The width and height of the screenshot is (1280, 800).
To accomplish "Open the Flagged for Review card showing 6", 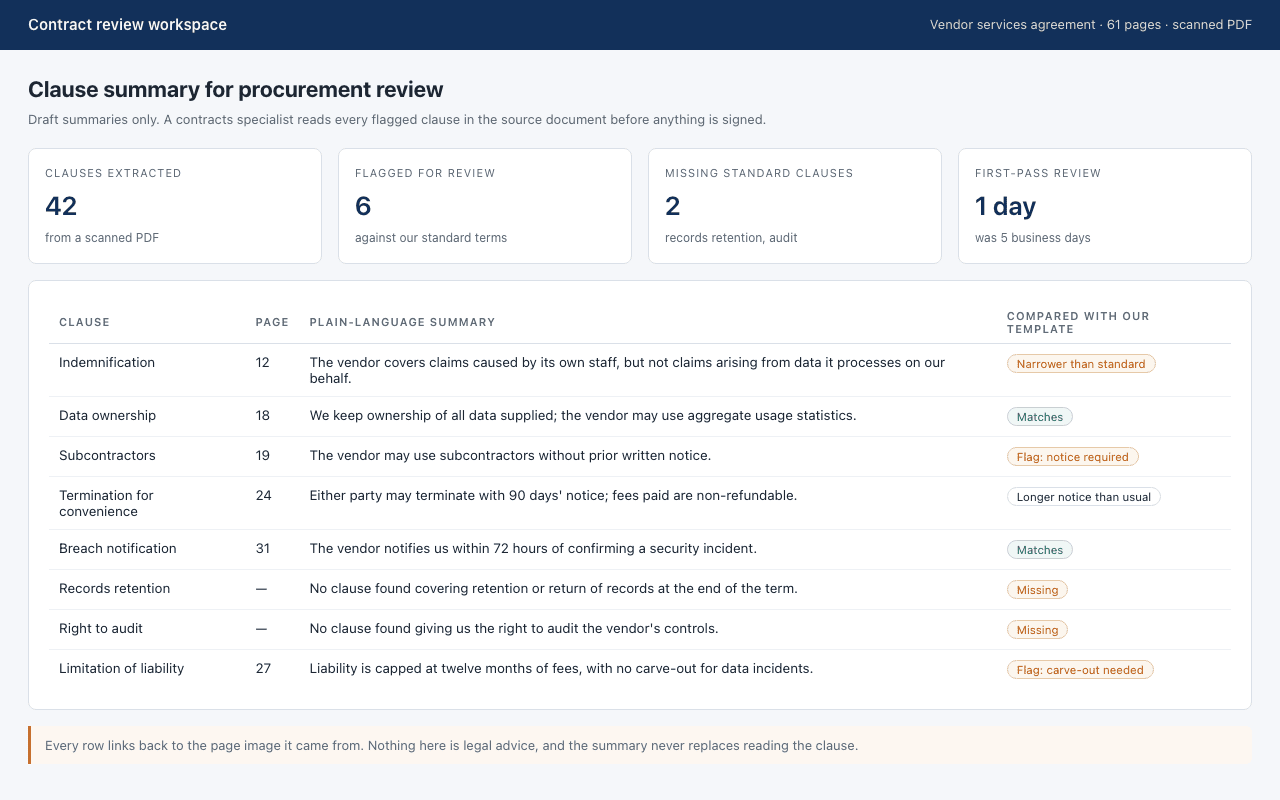I will pyautogui.click(x=485, y=206).
